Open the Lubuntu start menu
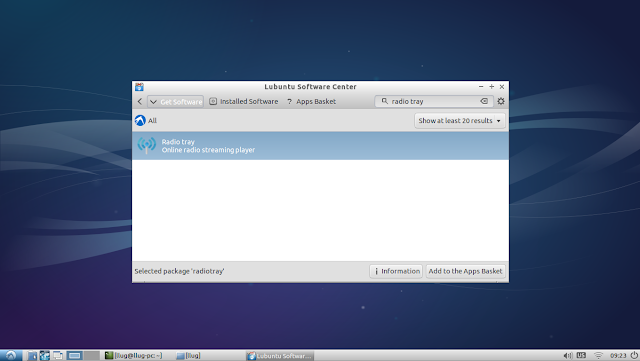The height and width of the screenshot is (361, 640). (x=11, y=355)
